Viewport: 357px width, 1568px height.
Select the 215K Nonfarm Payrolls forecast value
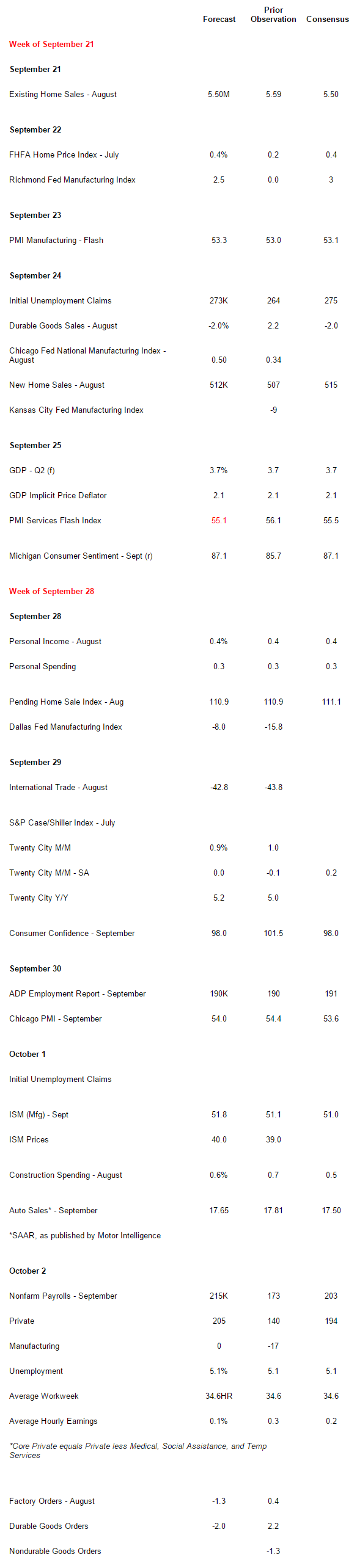pyautogui.click(x=219, y=1296)
